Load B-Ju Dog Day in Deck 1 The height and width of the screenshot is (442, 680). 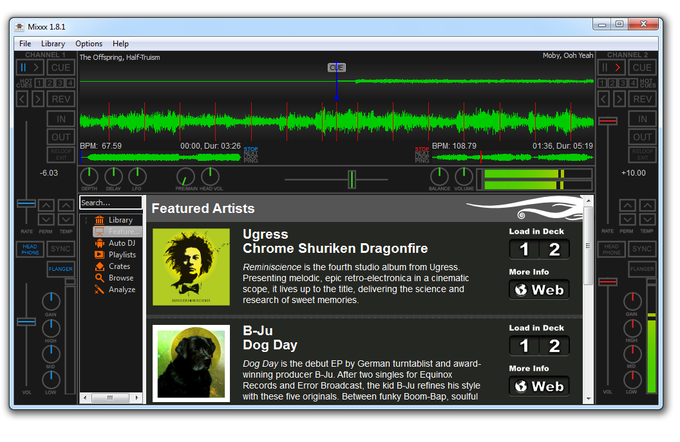point(524,346)
